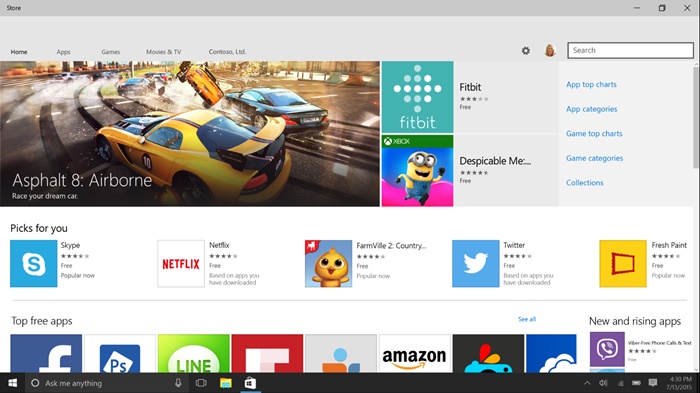This screenshot has width=700, height=393.
Task: Open the Twitter bird app icon
Action: click(x=475, y=263)
